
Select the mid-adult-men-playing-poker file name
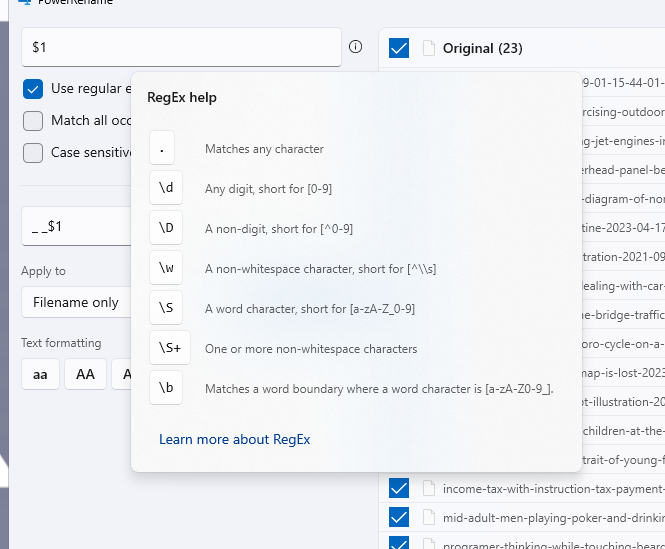553,518
